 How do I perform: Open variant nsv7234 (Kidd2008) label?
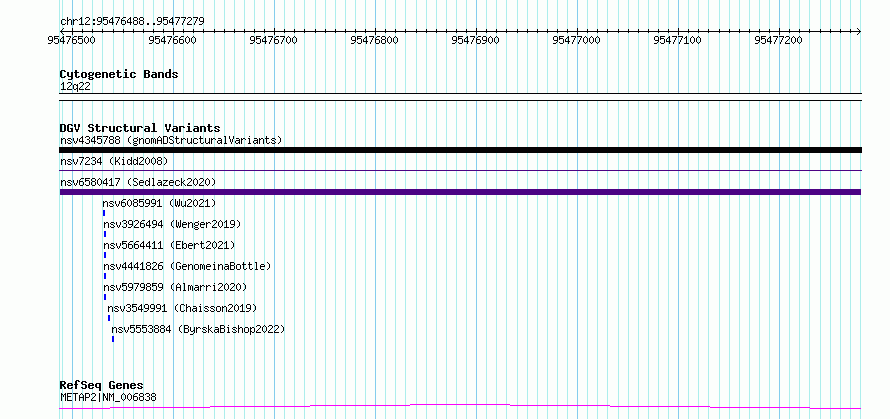[114, 162]
